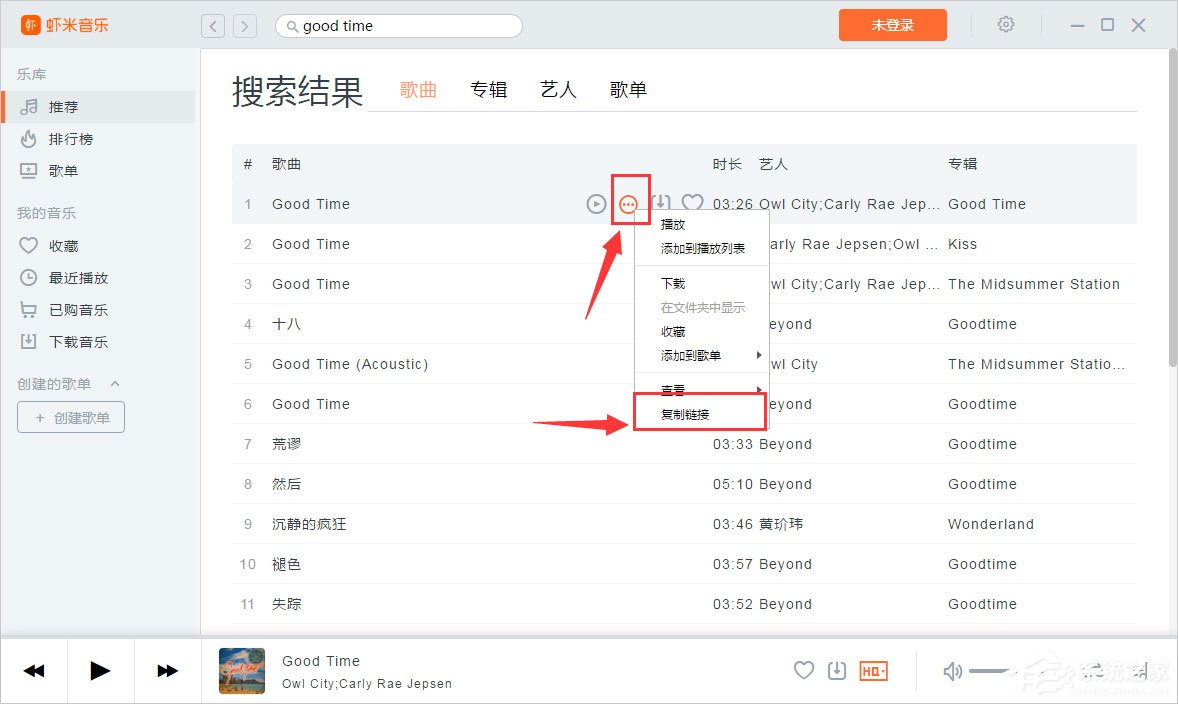Open 下载音乐 in the sidebar
Viewport: 1178px width, 704px height.
[62, 341]
